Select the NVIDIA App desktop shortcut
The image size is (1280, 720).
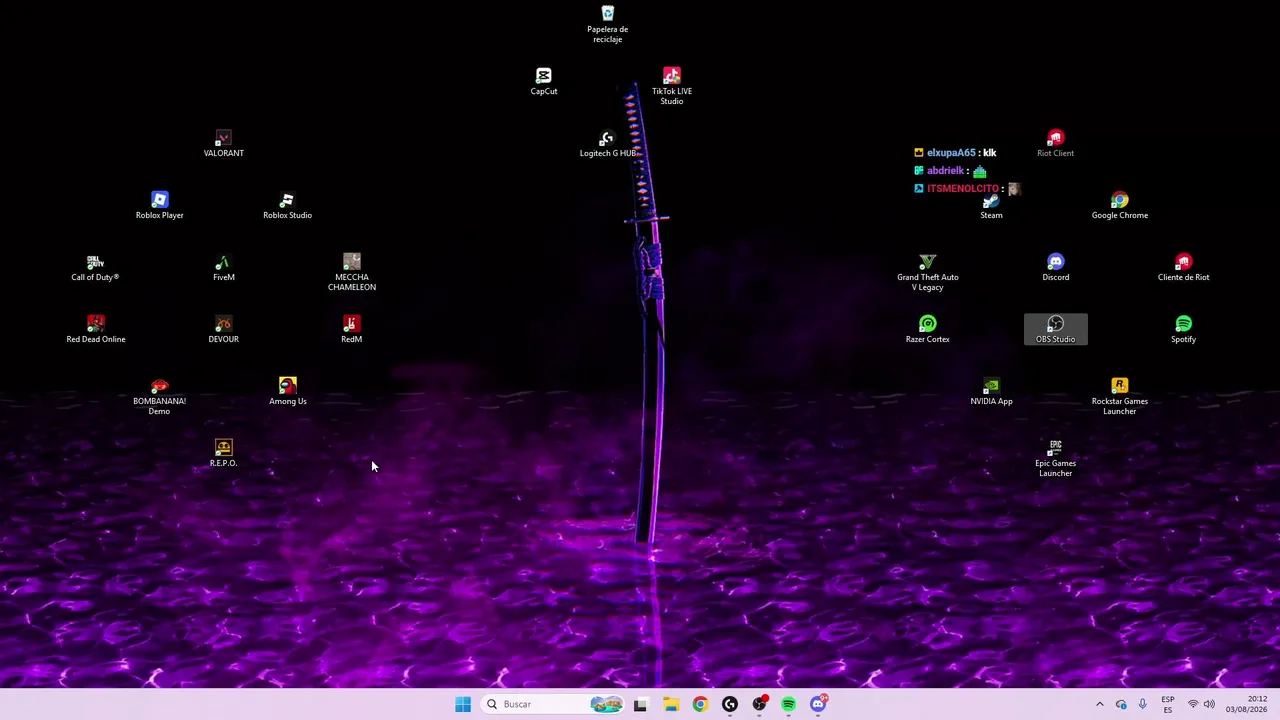point(991,392)
